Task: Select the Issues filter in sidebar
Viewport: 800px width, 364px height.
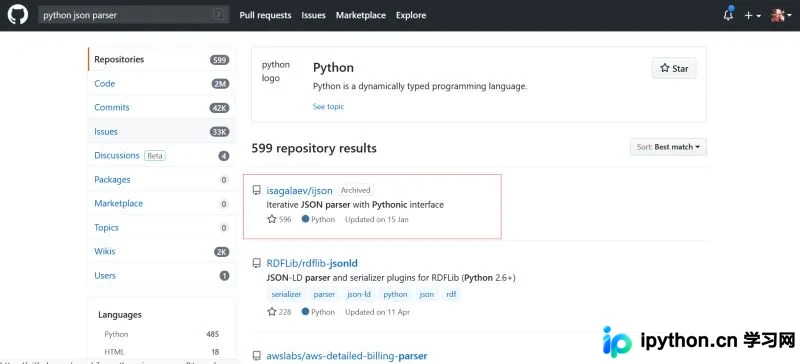Action: (x=161, y=132)
